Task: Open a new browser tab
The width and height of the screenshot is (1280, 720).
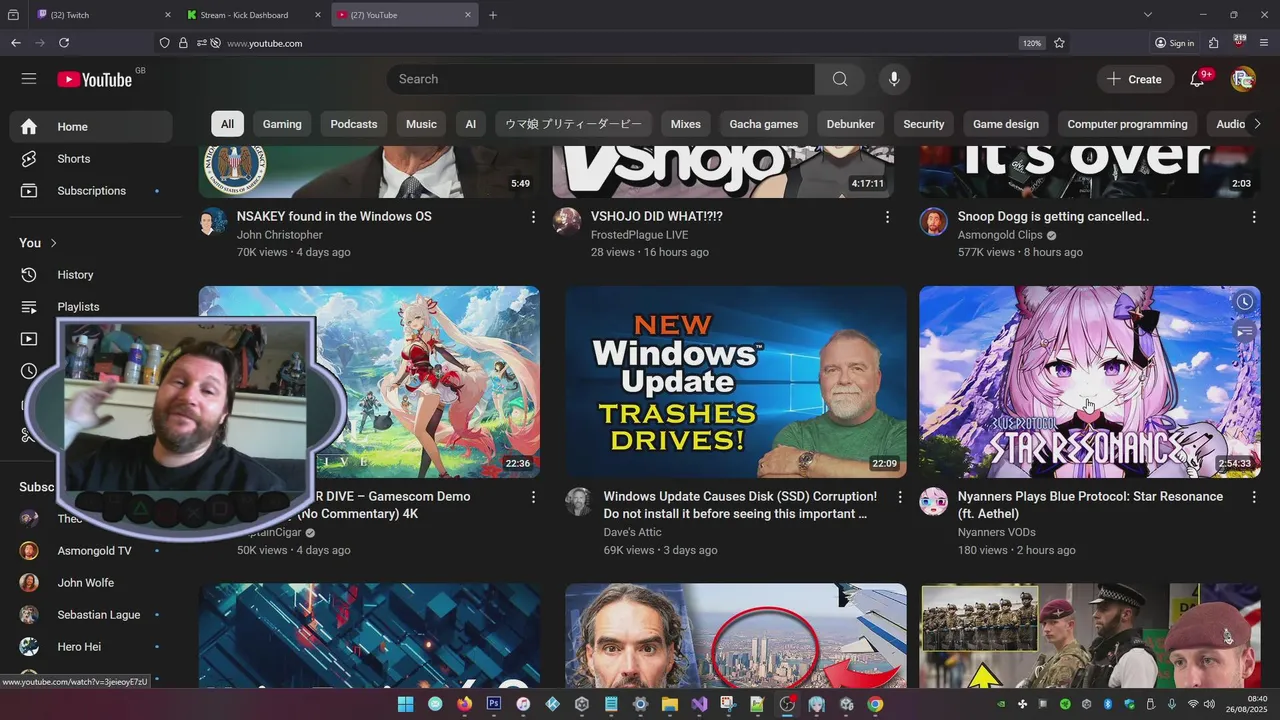Action: click(x=493, y=15)
